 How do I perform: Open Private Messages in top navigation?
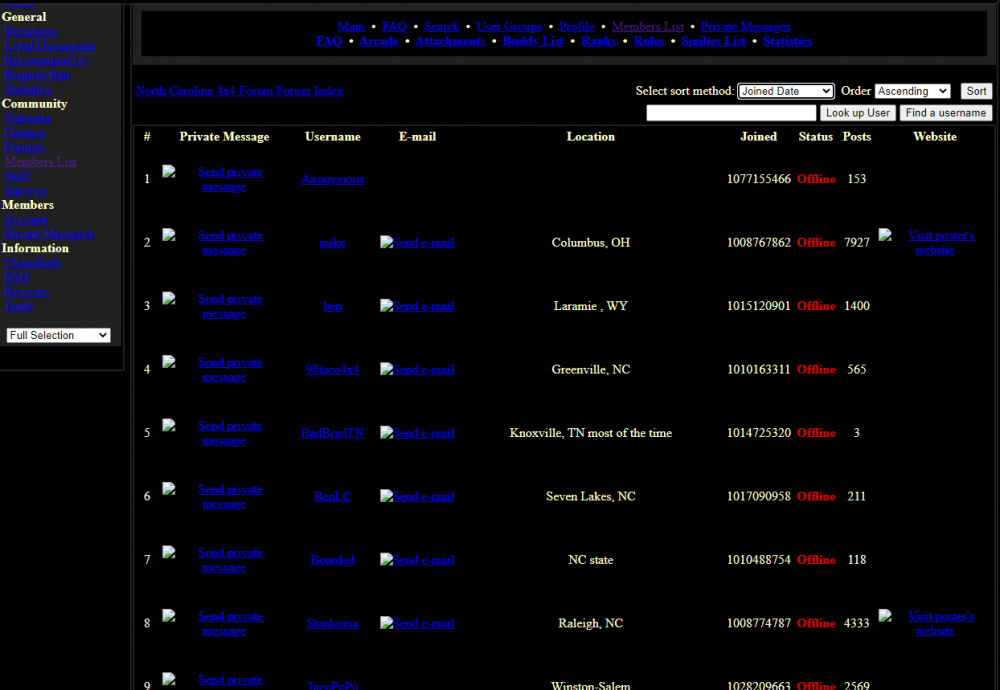746,27
